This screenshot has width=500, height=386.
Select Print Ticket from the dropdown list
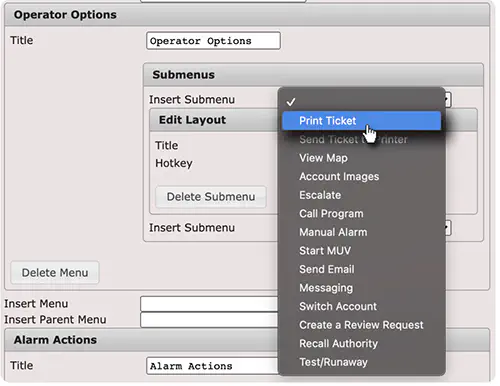[x=361, y=121]
